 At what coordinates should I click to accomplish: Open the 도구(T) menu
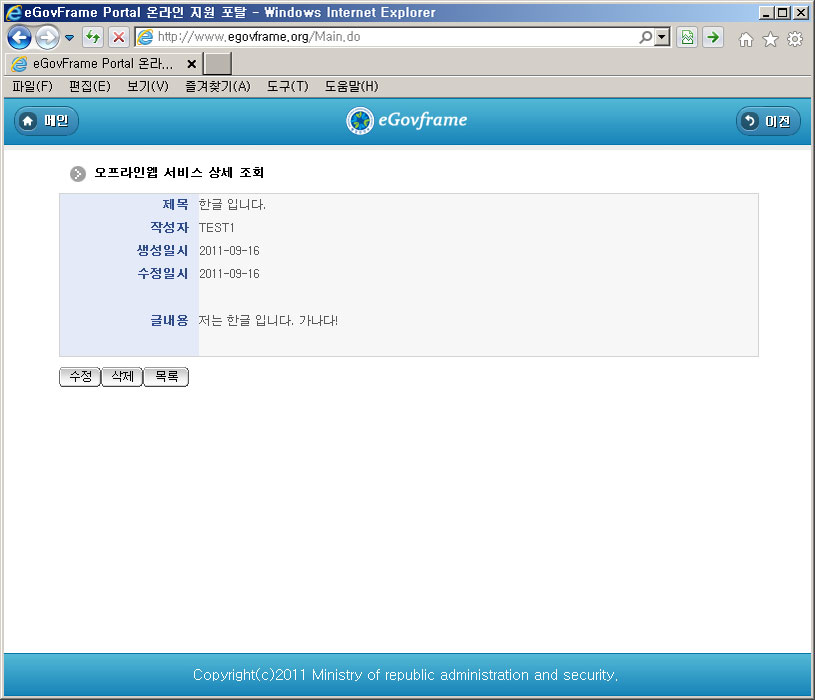(x=287, y=87)
